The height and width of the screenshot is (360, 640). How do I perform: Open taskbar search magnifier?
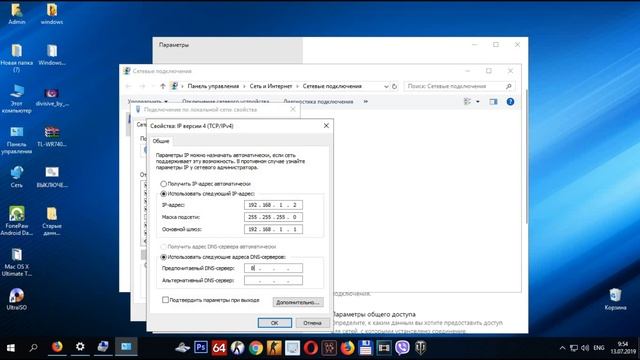coord(33,347)
